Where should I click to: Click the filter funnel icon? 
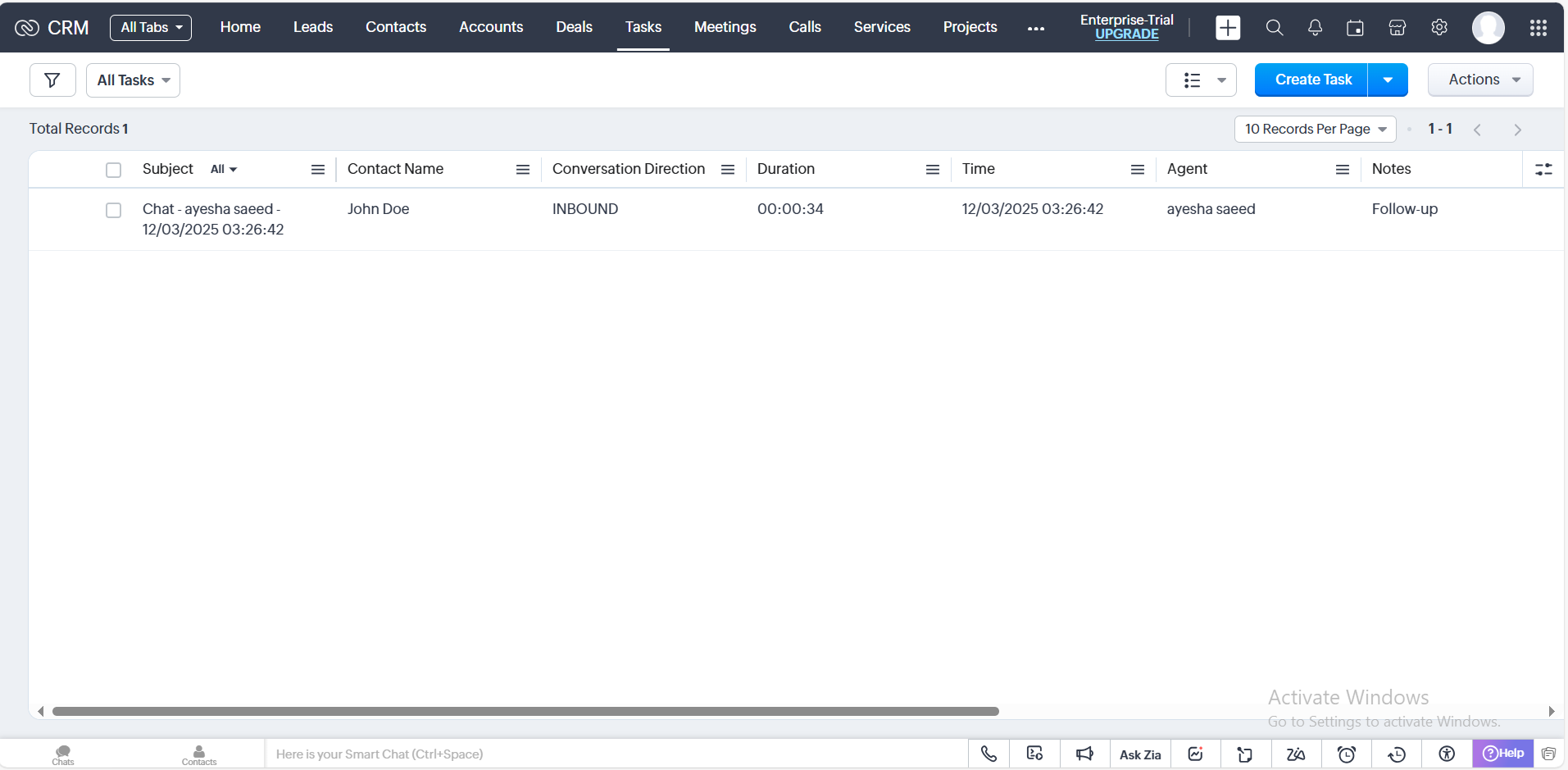[x=52, y=80]
